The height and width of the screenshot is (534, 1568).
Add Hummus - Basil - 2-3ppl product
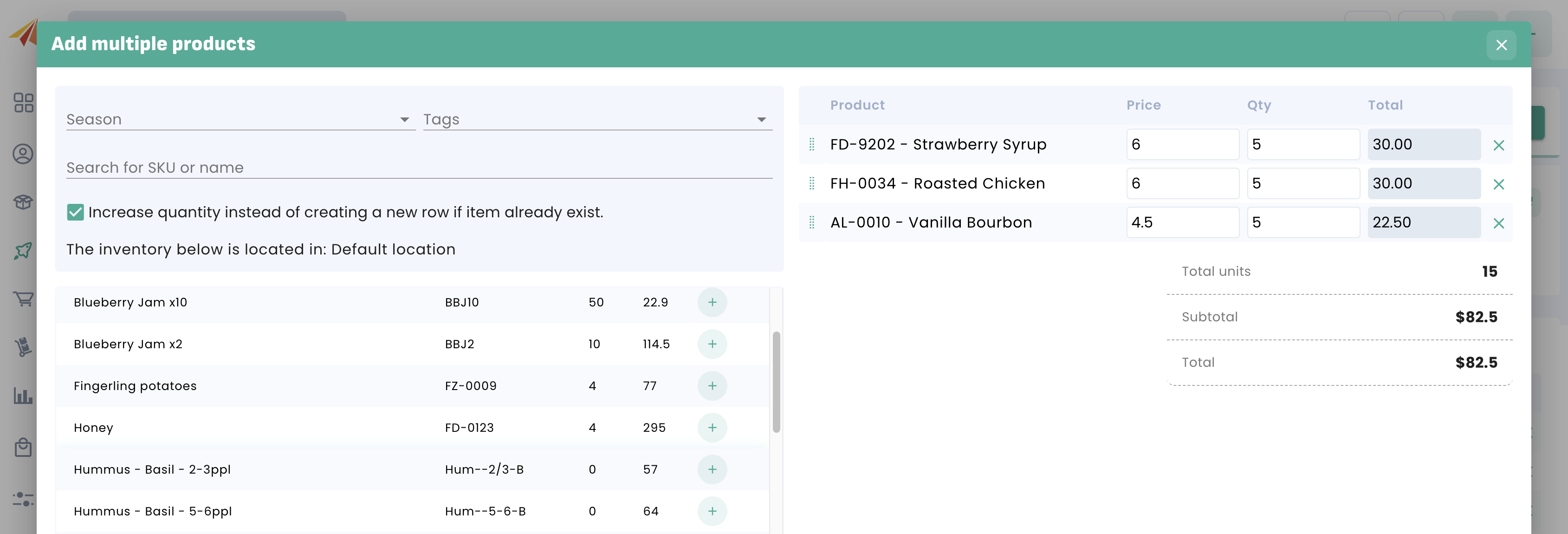point(712,469)
